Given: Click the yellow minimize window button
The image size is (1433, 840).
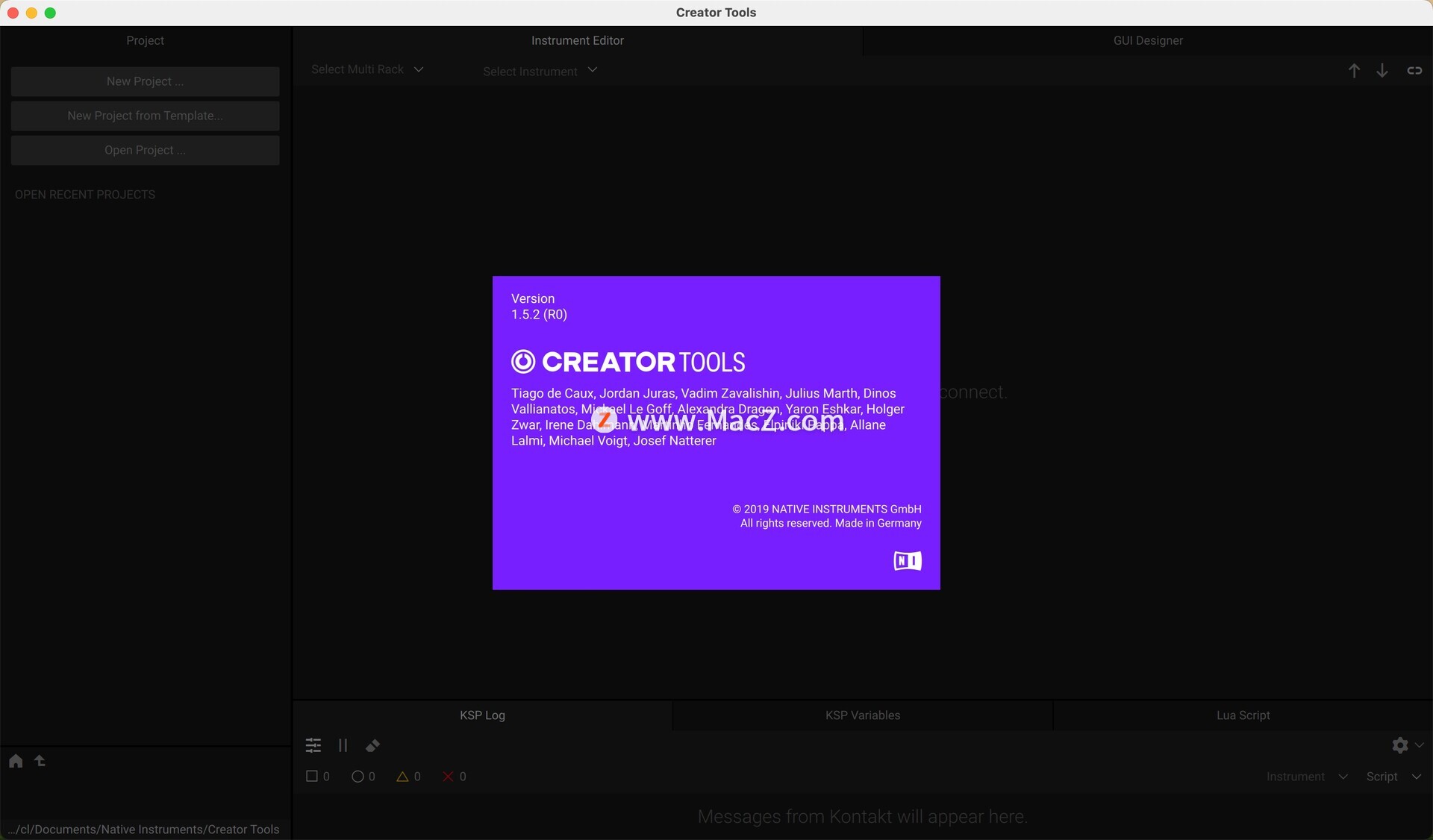Looking at the screenshot, I should pyautogui.click(x=31, y=13).
